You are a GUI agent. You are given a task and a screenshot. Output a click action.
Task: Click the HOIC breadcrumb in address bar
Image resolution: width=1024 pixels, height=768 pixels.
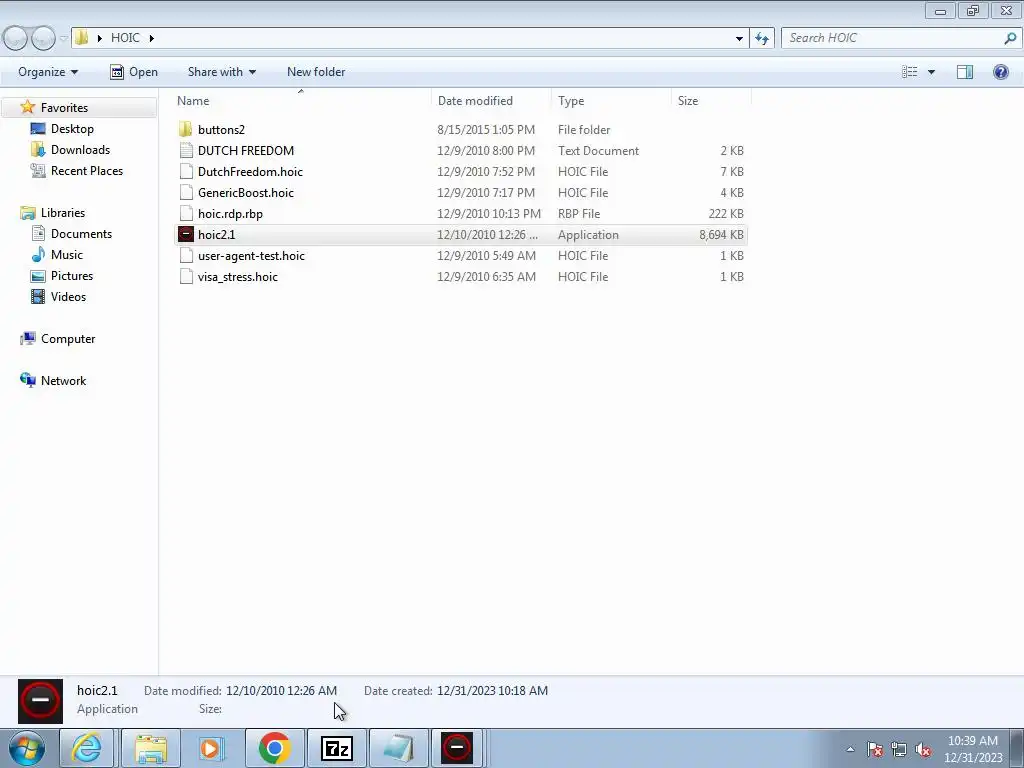(x=125, y=38)
